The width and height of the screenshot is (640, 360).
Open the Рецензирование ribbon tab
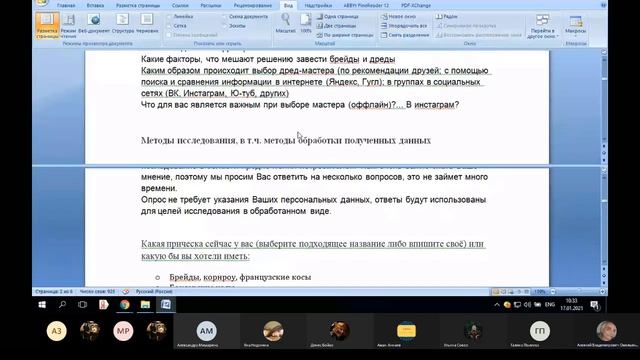(x=253, y=6)
